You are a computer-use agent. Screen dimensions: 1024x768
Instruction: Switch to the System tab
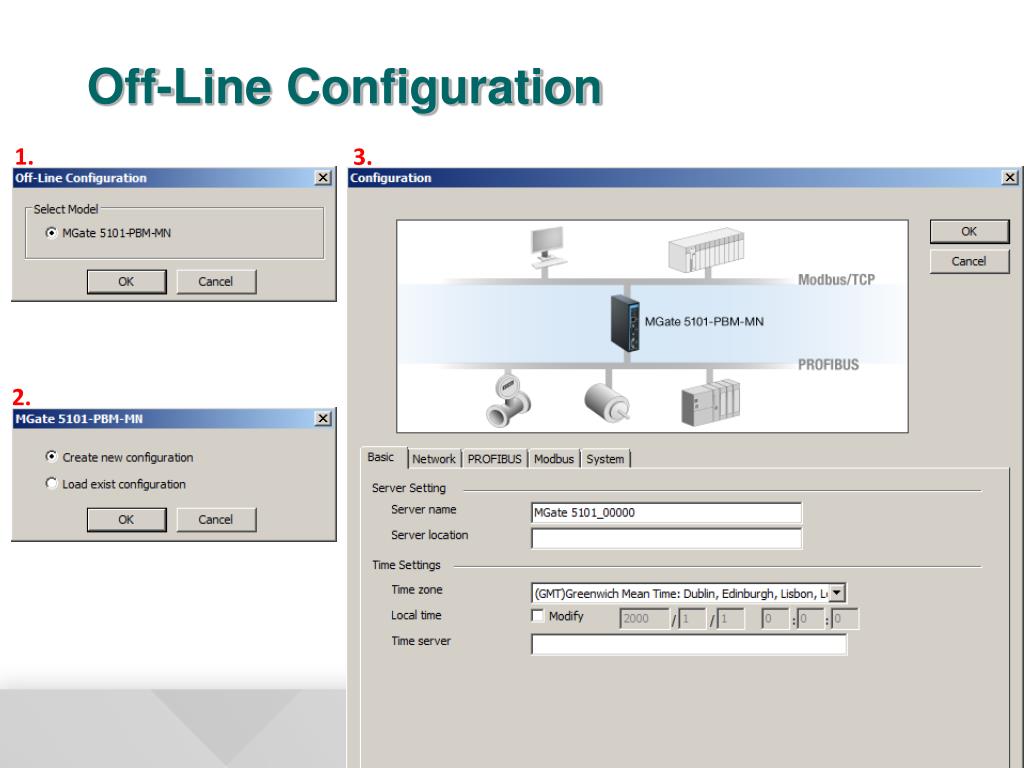pos(605,458)
